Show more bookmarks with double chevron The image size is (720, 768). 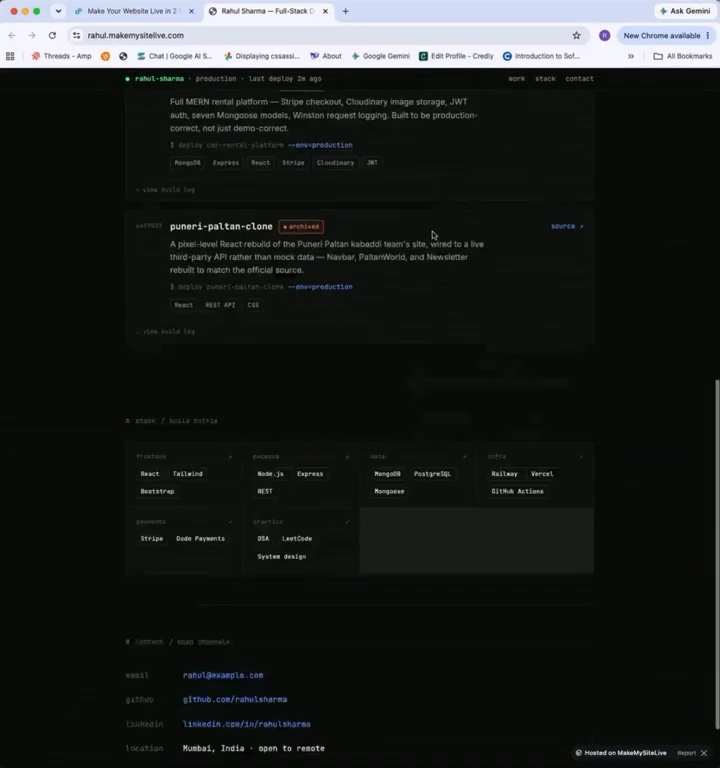click(631, 56)
